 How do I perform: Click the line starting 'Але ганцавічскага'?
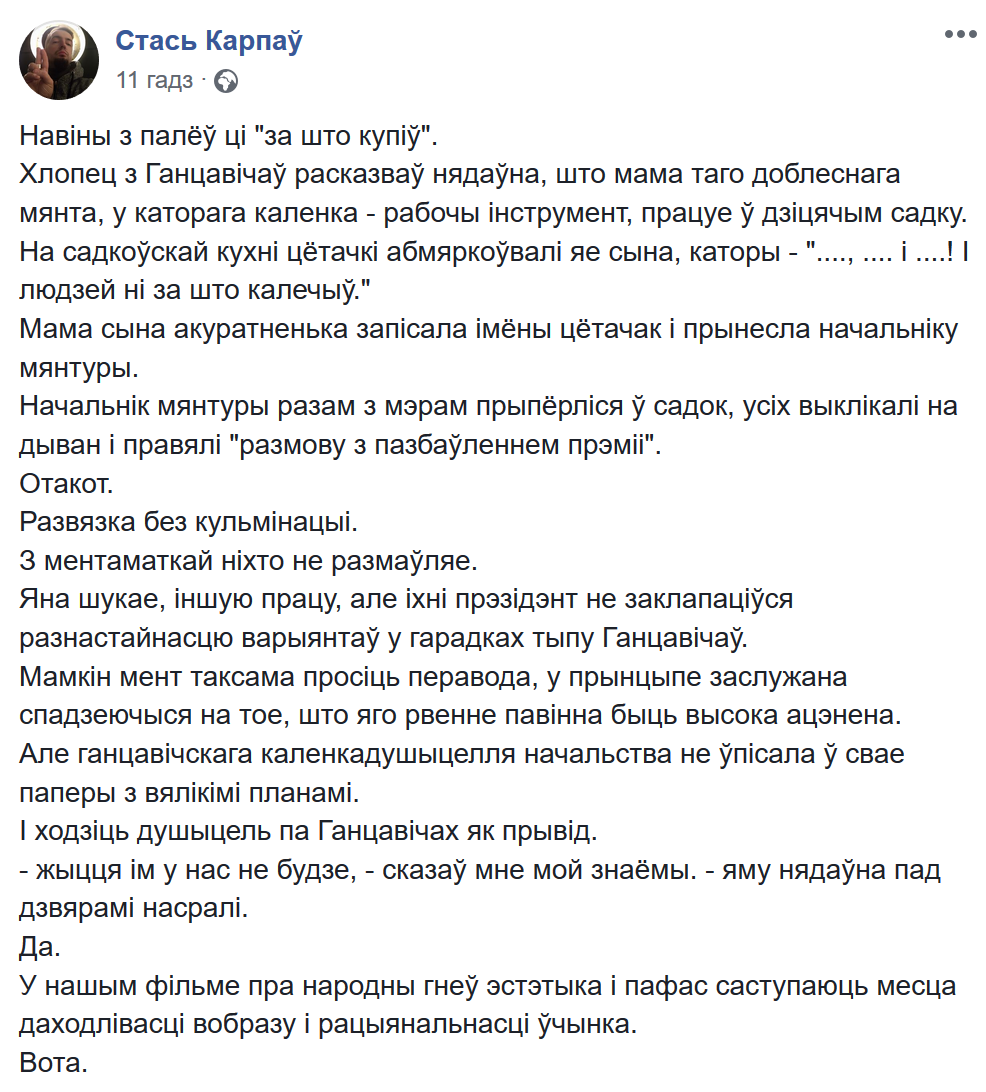[x=462, y=755]
